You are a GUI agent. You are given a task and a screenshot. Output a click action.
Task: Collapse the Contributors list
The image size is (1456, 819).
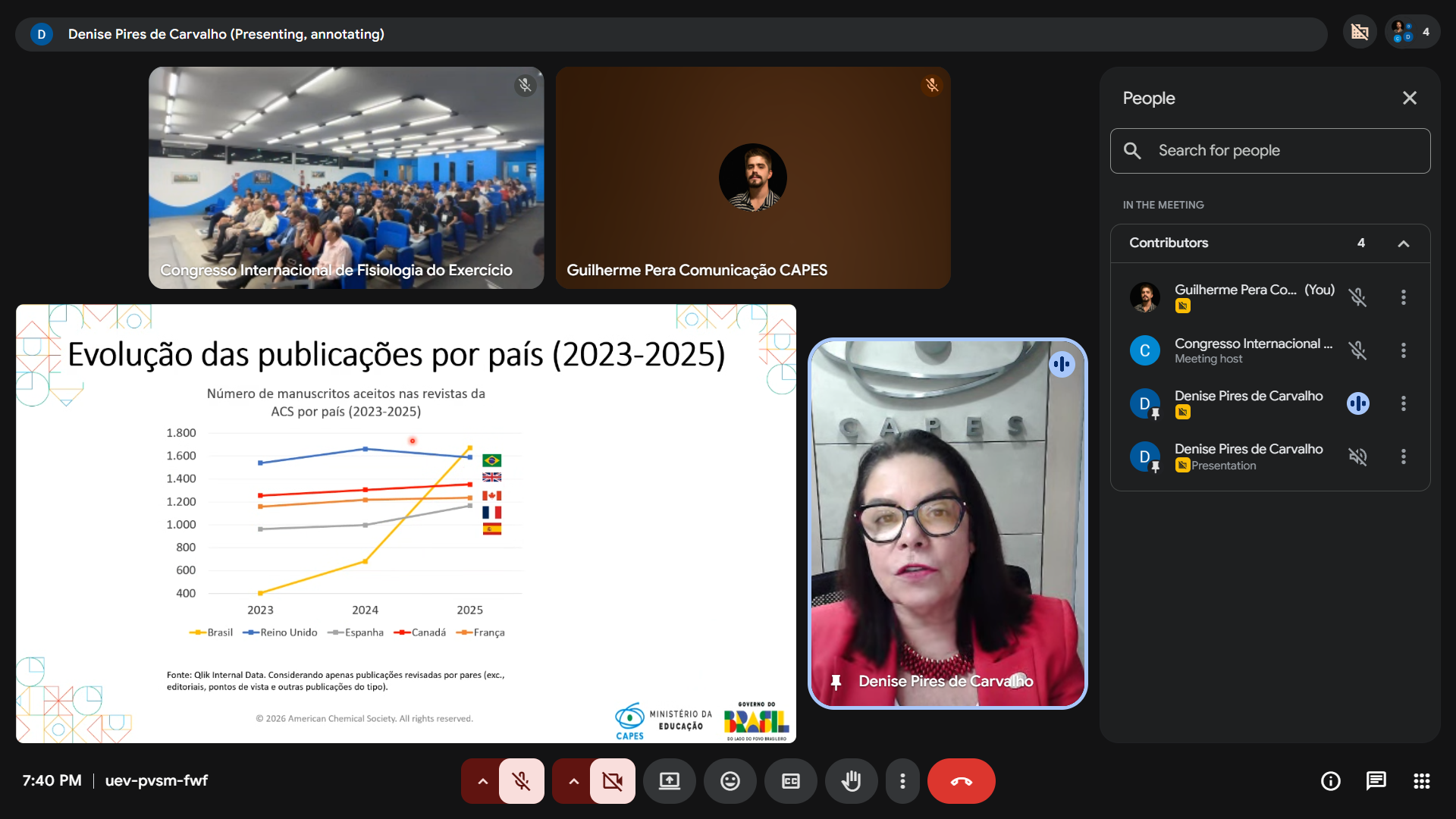tap(1403, 243)
